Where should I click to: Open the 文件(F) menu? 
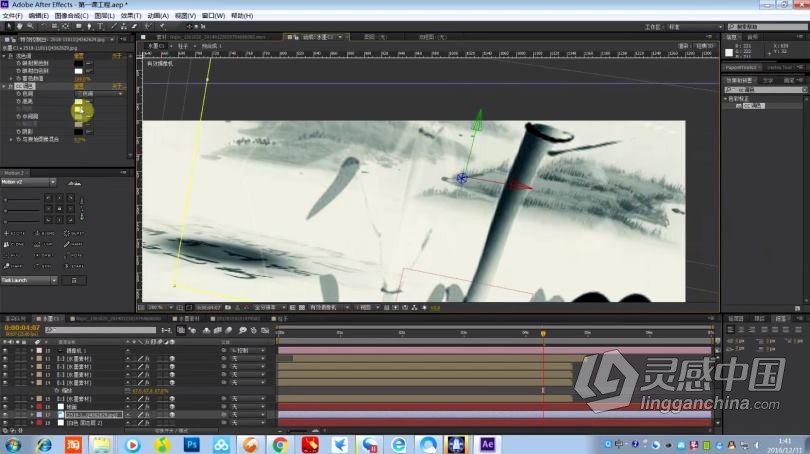pyautogui.click(x=12, y=16)
